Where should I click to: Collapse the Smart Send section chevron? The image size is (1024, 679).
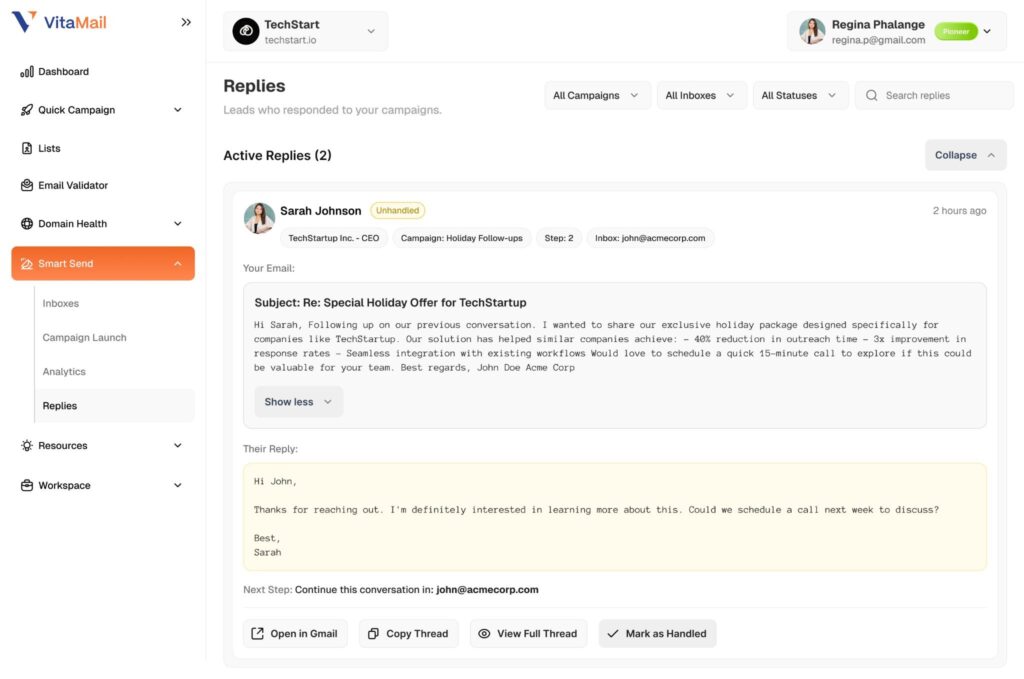(178, 264)
